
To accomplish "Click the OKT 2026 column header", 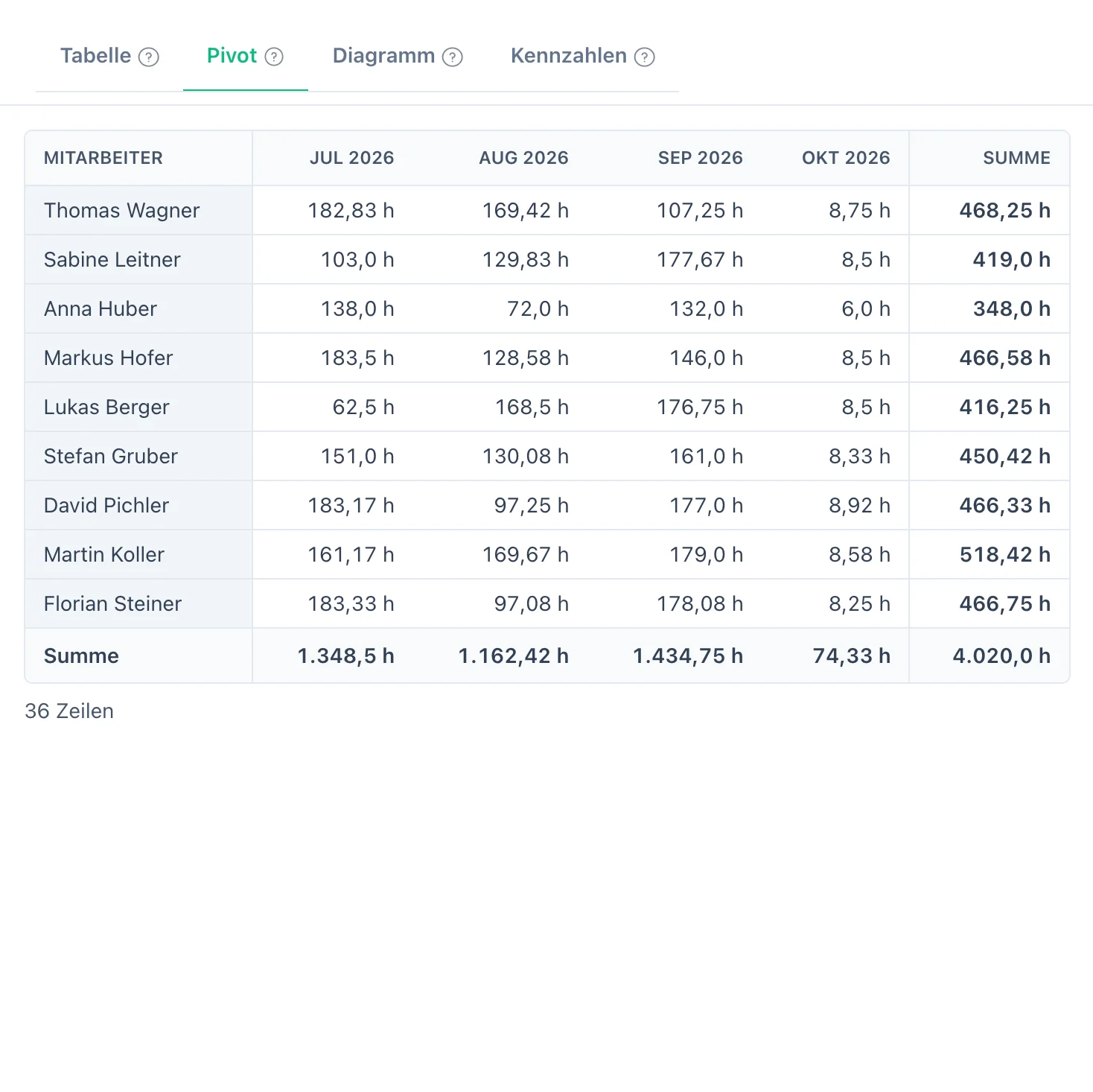I will tap(846, 158).
